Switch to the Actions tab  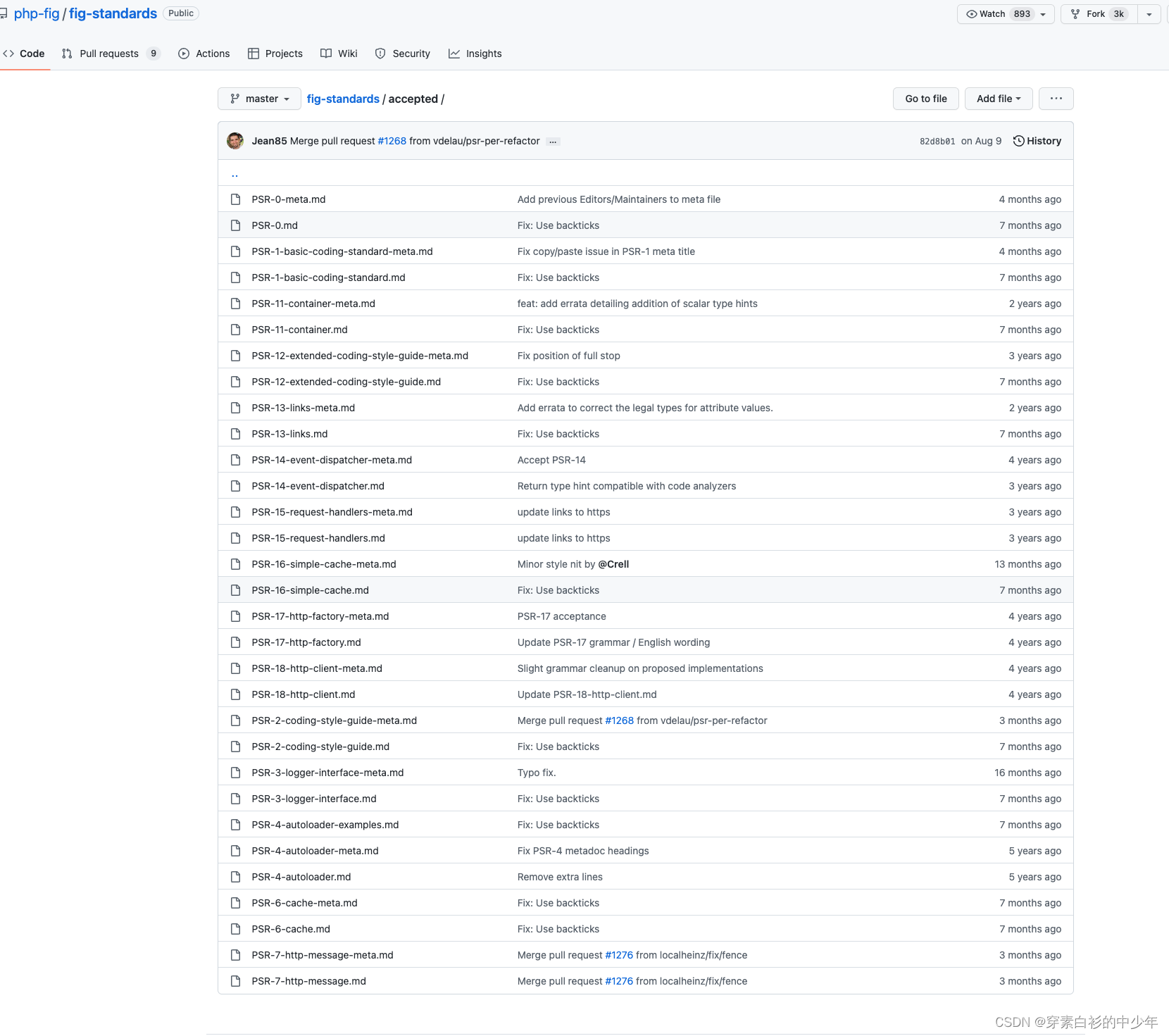point(204,54)
